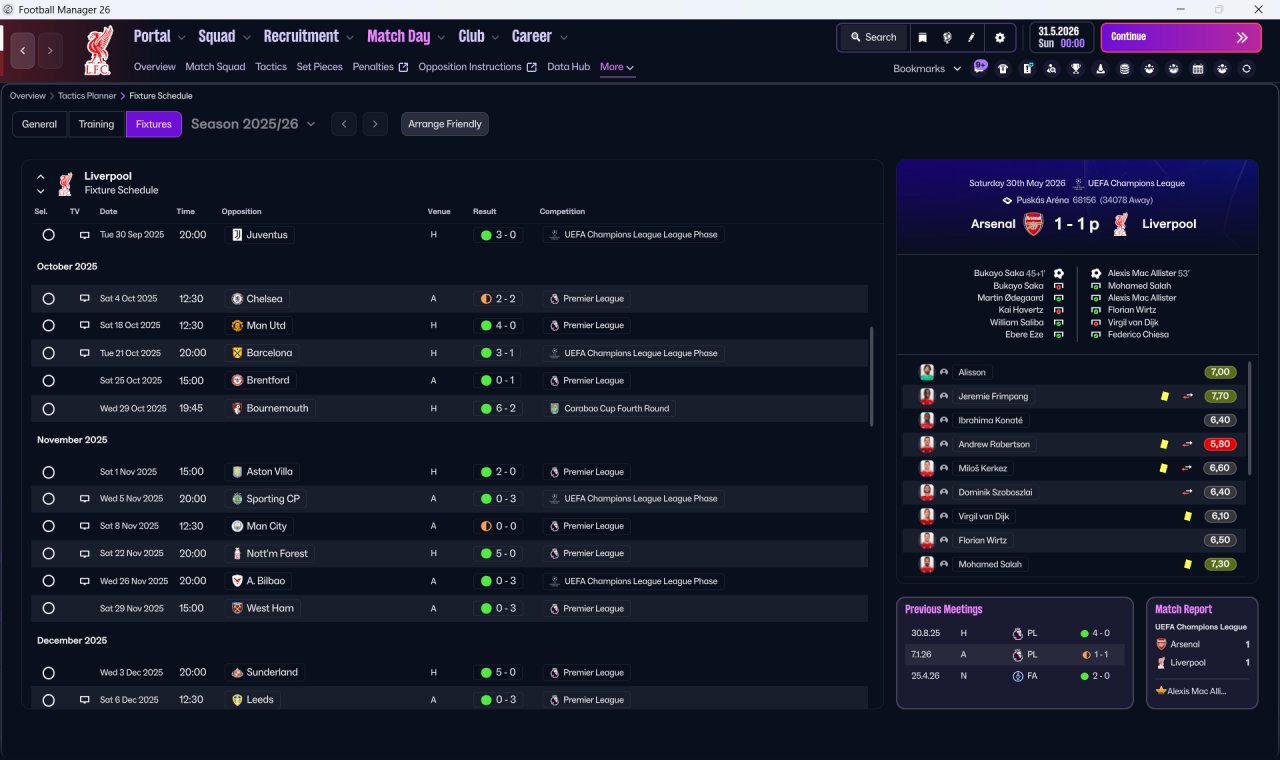Select the Brentford fixture radio button

point(48,381)
